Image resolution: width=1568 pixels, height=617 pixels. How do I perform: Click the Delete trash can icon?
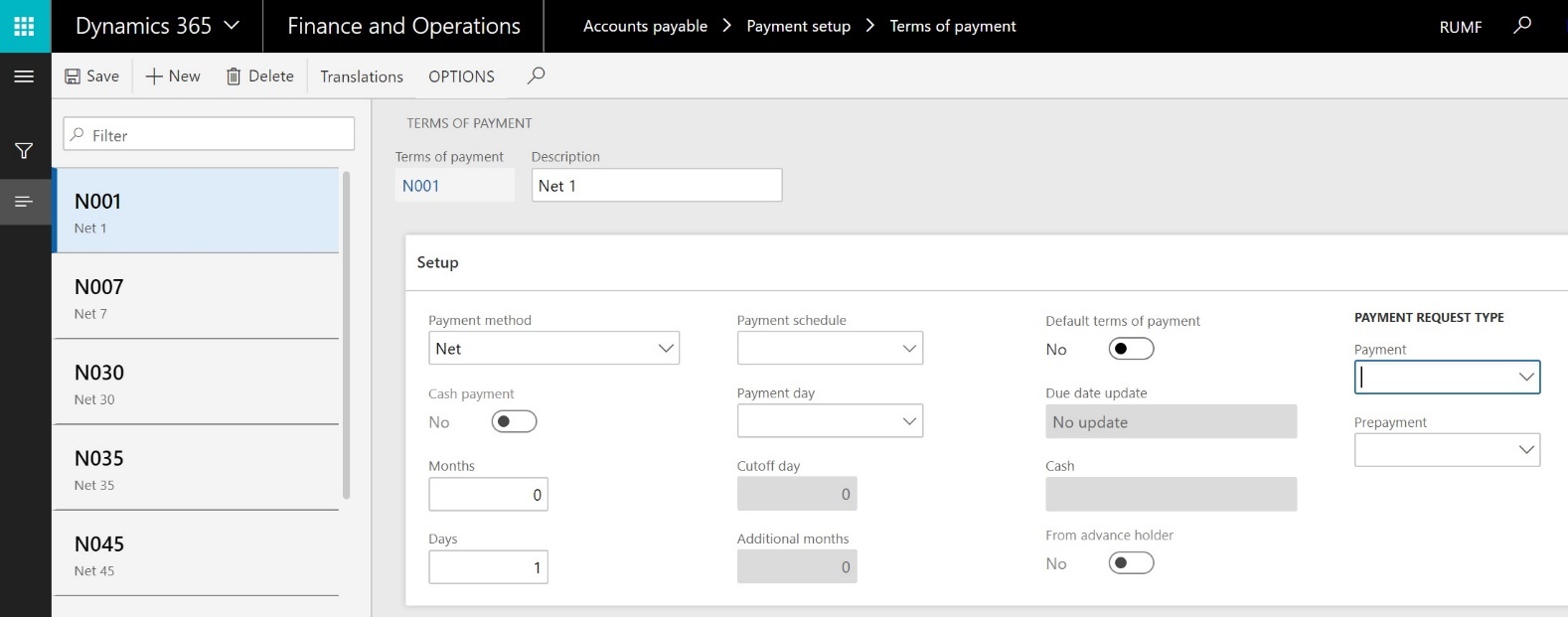pyautogui.click(x=234, y=77)
